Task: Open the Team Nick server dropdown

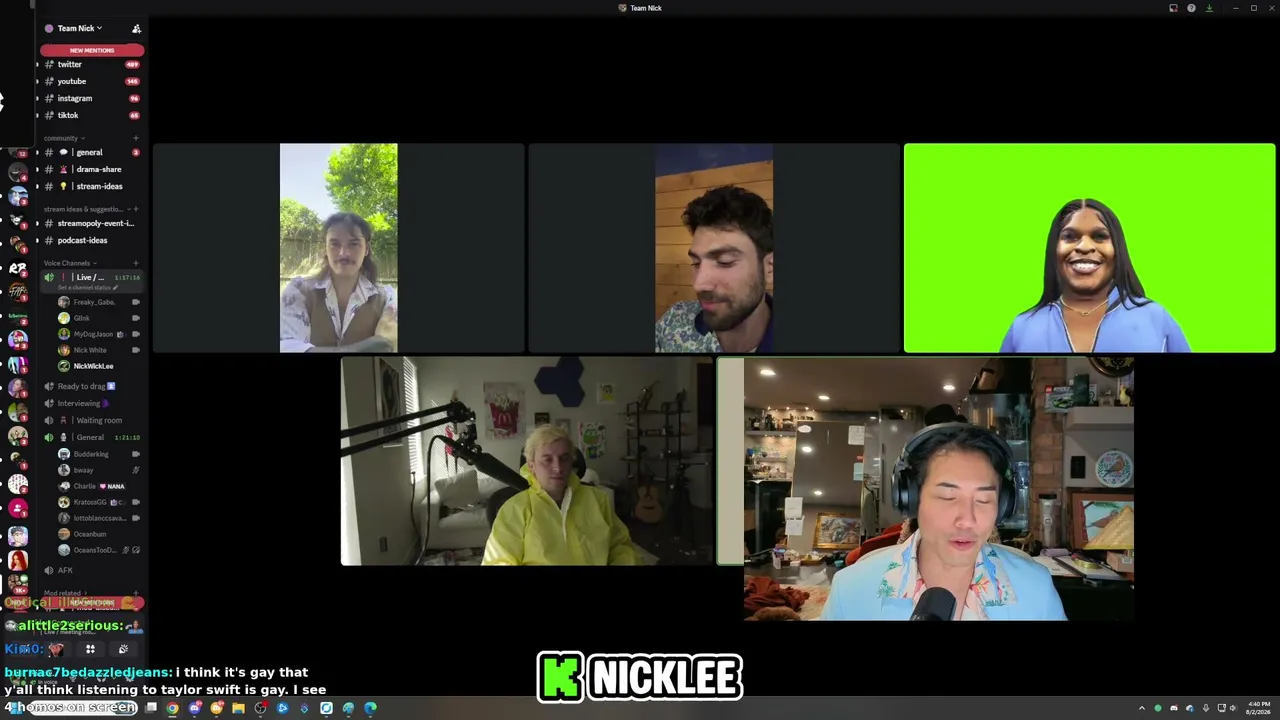Action: 79,28
